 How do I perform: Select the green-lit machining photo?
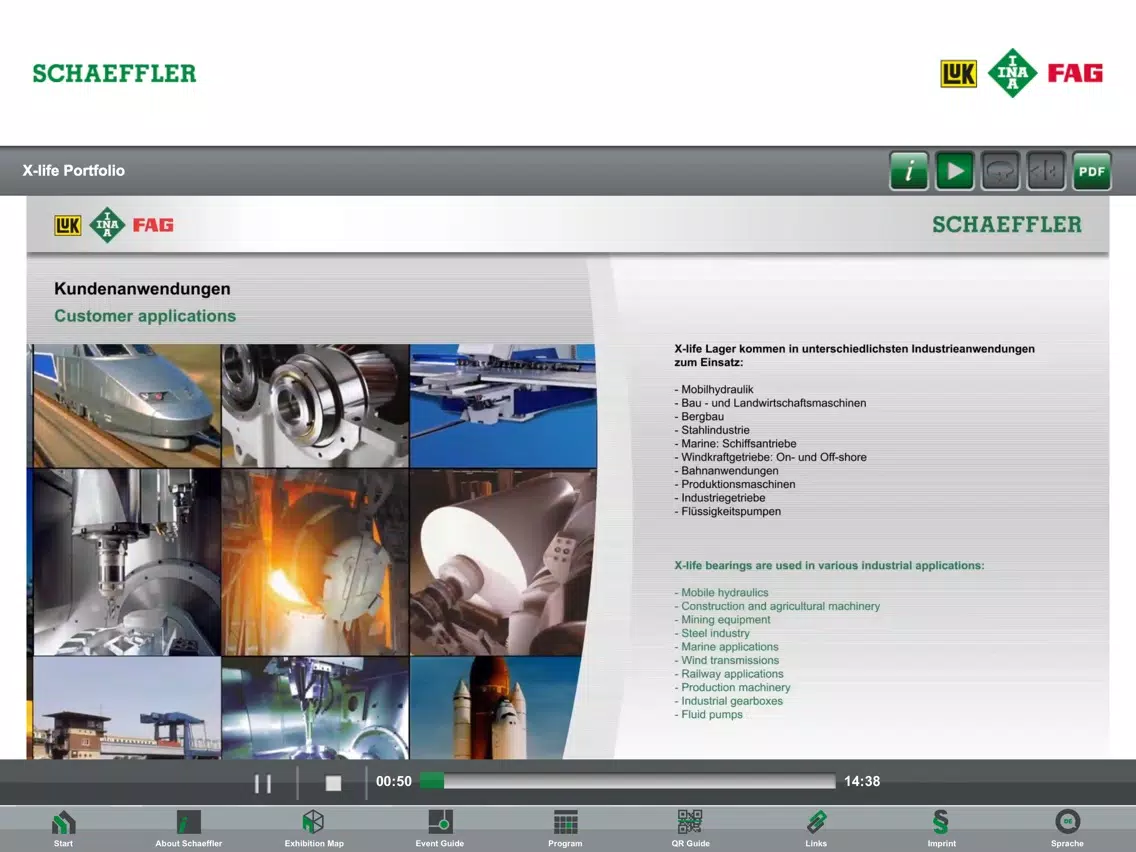(315, 708)
